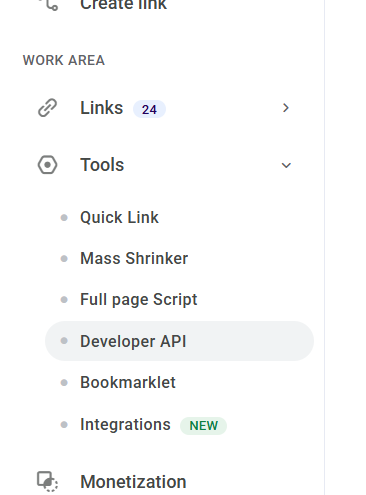The height and width of the screenshot is (495, 366).
Task: Click the bullet before Quick Link
Action: 64,218
